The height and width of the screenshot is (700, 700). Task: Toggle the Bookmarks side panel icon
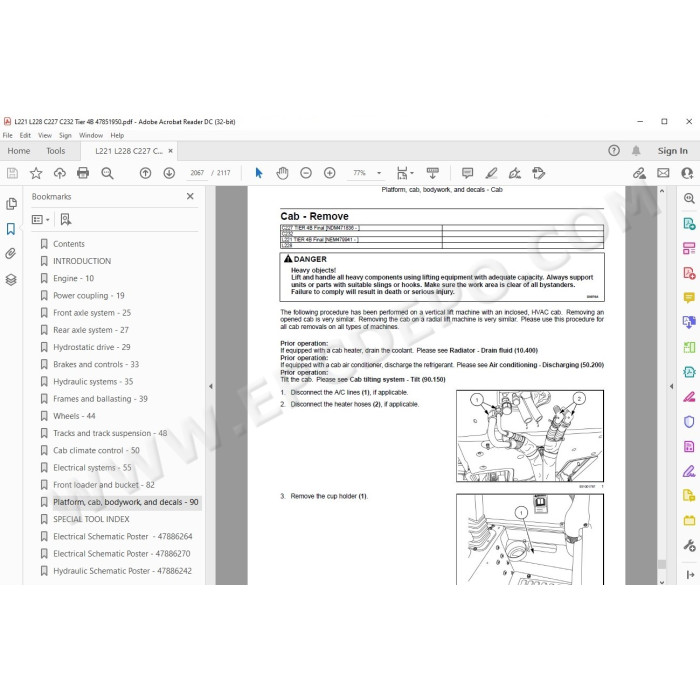11,229
